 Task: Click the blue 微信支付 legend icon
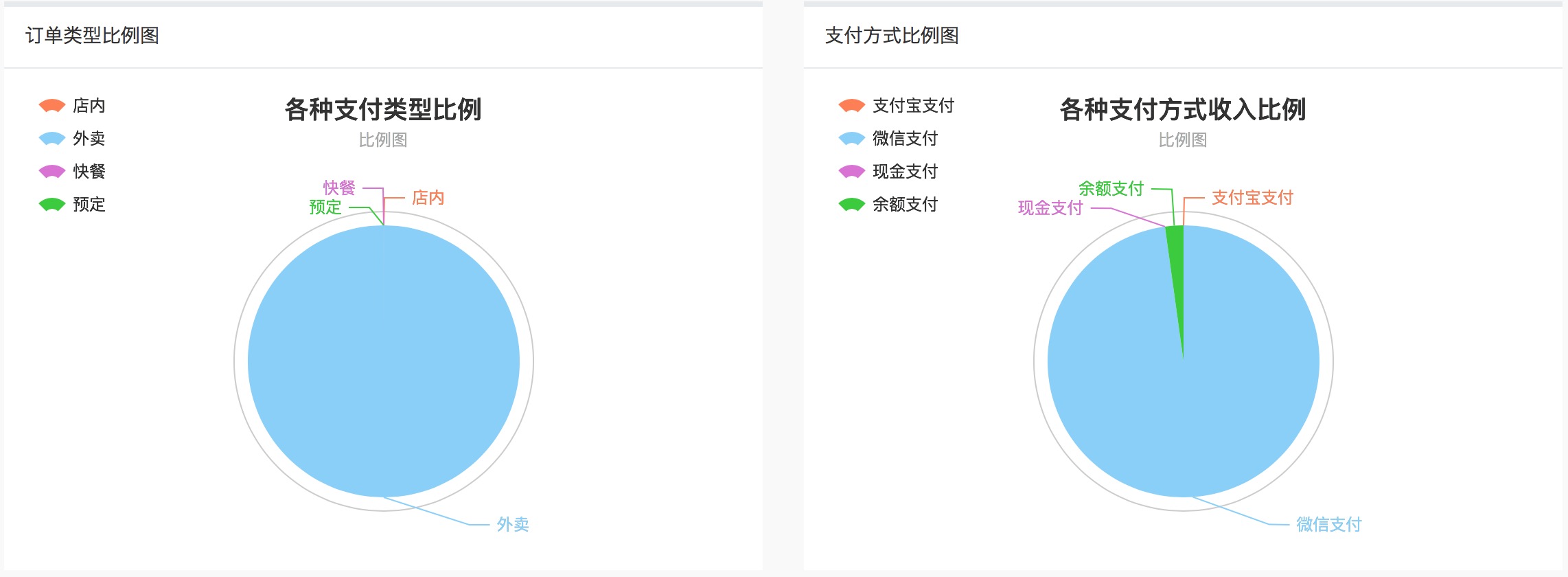click(851, 138)
